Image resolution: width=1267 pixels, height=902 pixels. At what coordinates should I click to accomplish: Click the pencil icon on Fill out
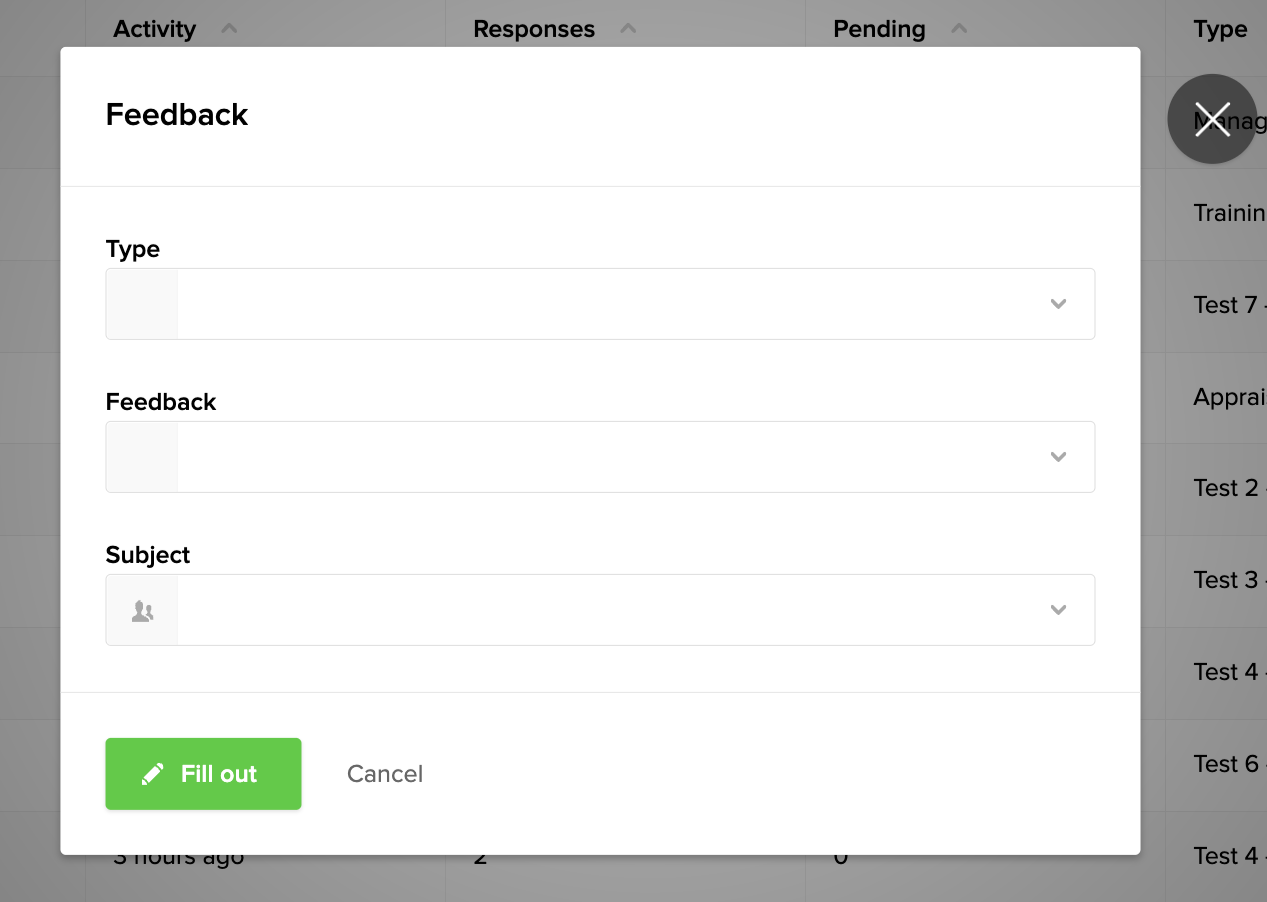[x=152, y=774]
